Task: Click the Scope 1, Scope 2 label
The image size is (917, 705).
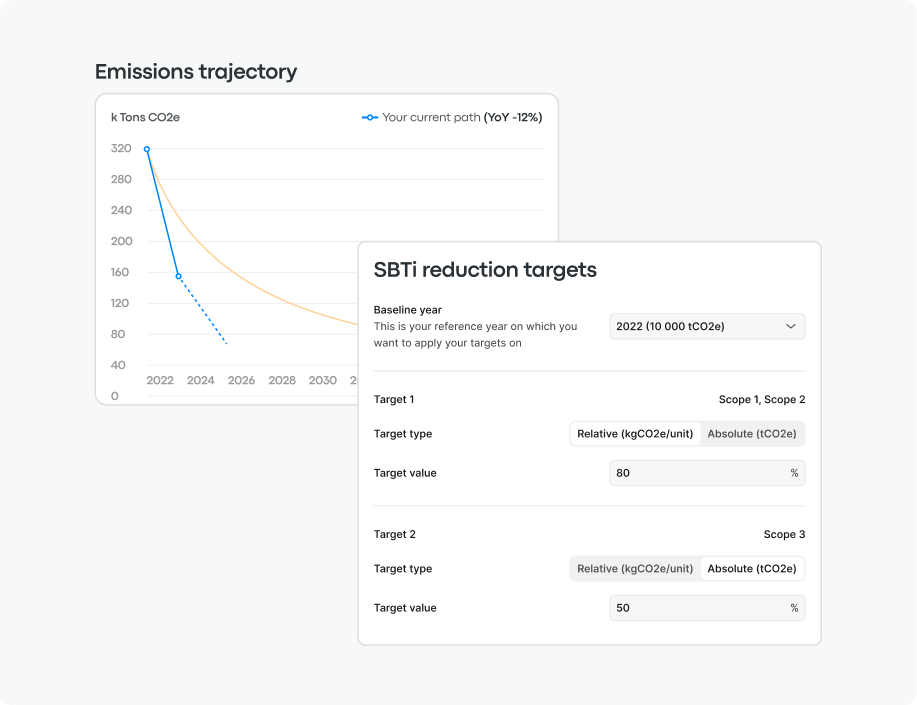Action: coord(761,400)
